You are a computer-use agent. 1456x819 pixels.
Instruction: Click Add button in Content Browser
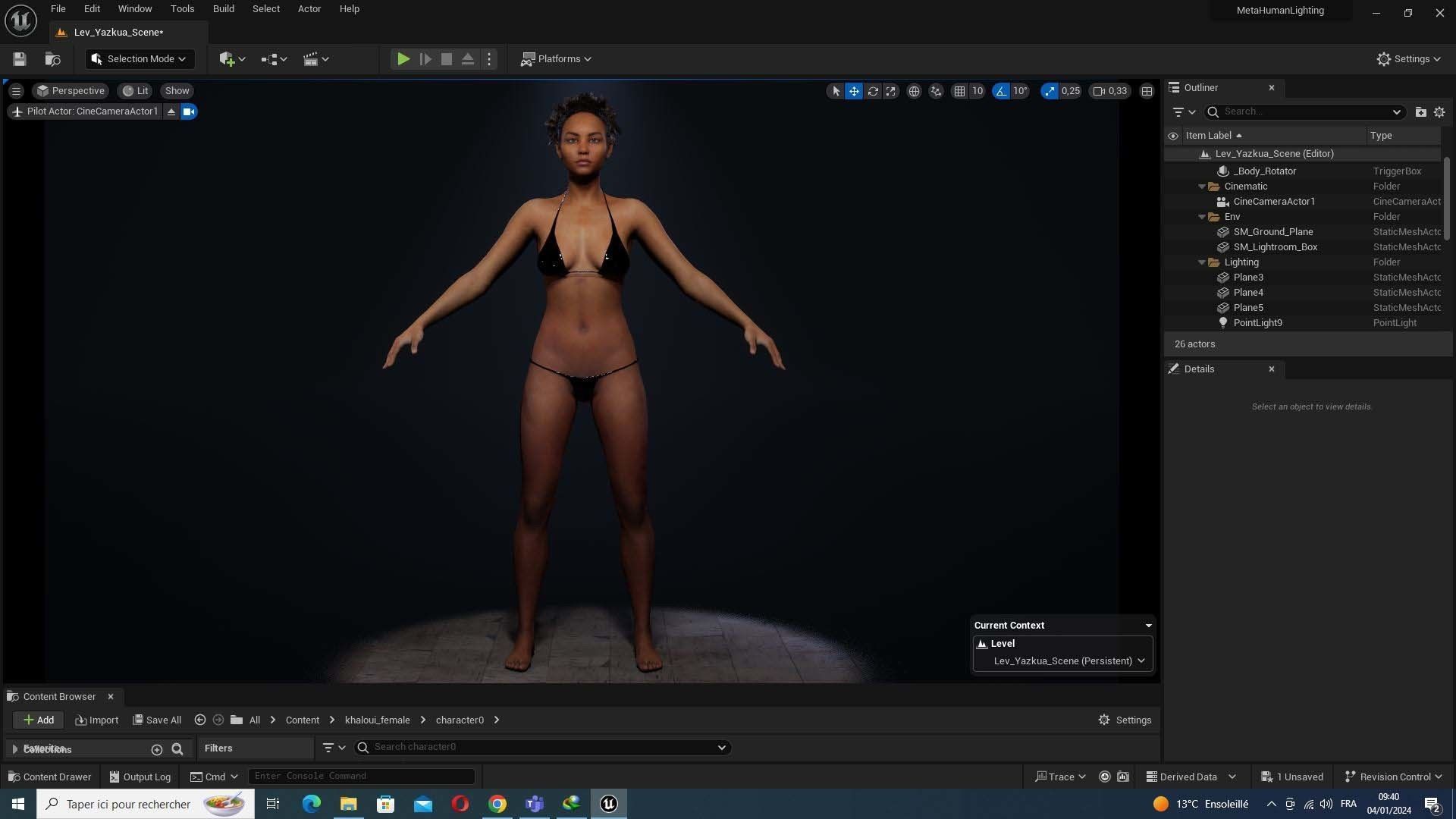point(38,720)
